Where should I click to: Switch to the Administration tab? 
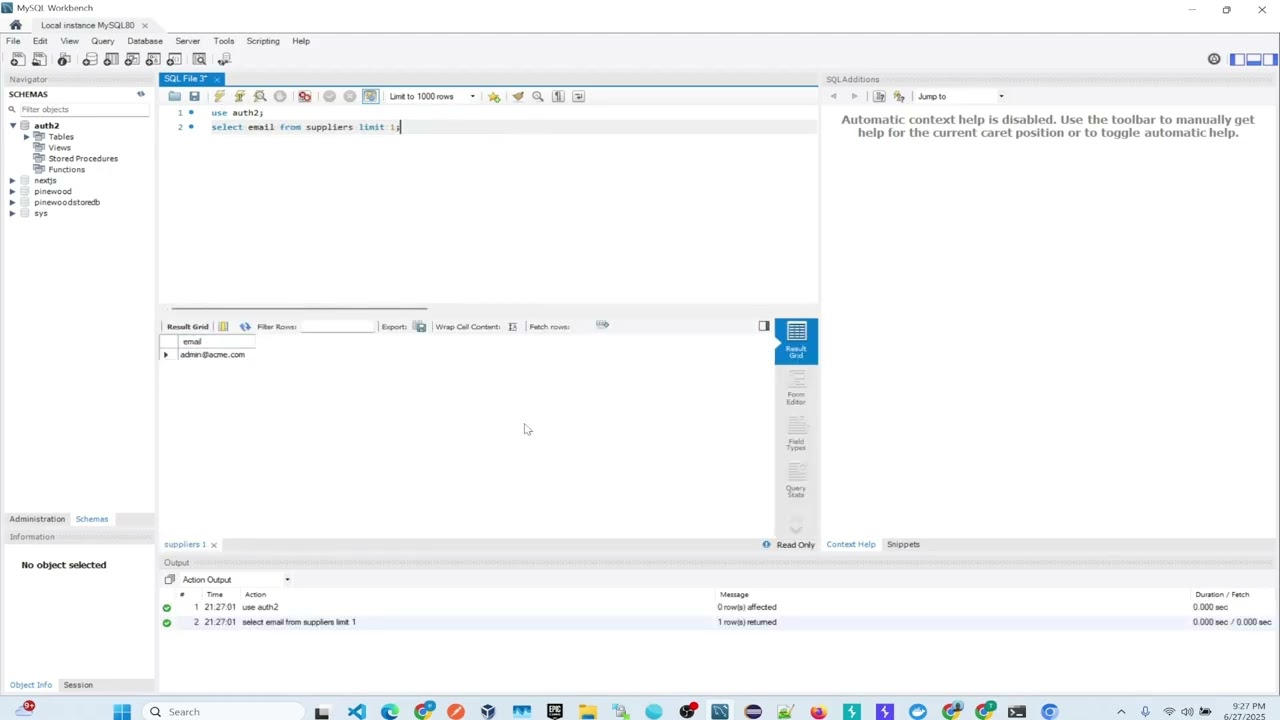point(37,519)
